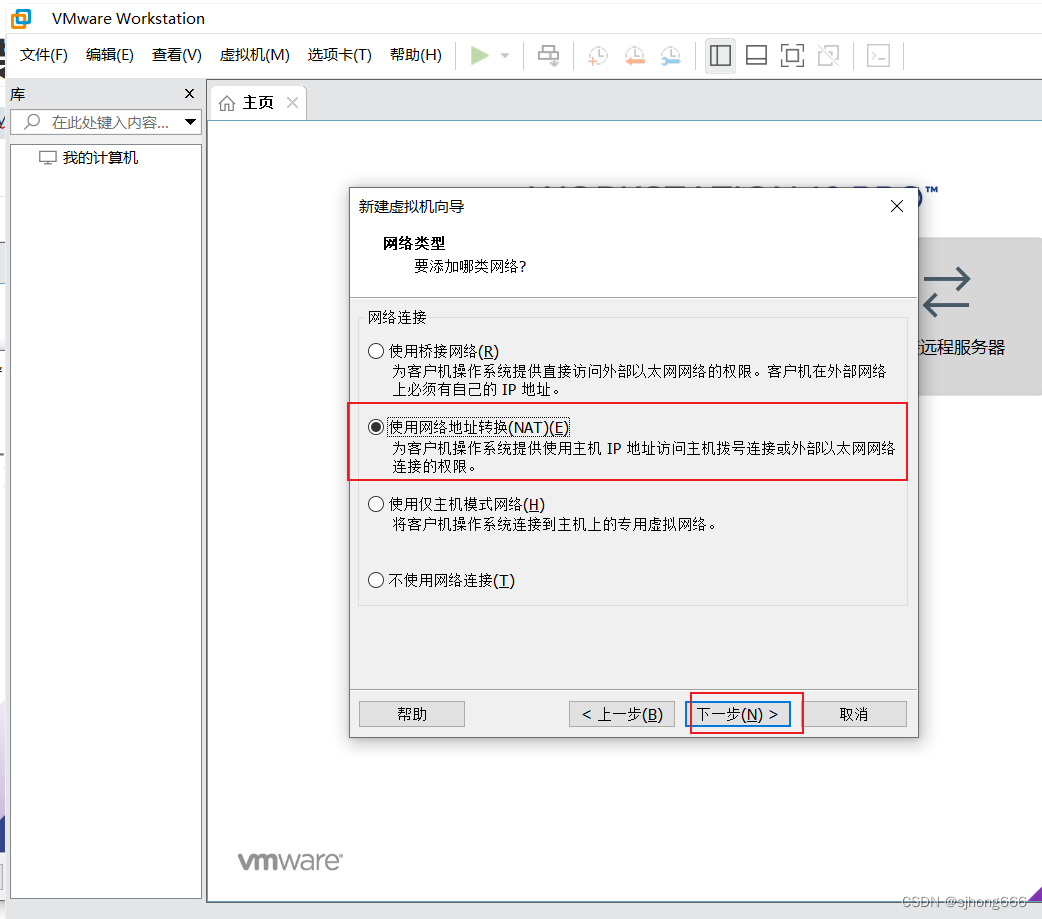Image resolution: width=1042 pixels, height=919 pixels.
Task: Click the search magnifier icon in library
Action: point(32,122)
